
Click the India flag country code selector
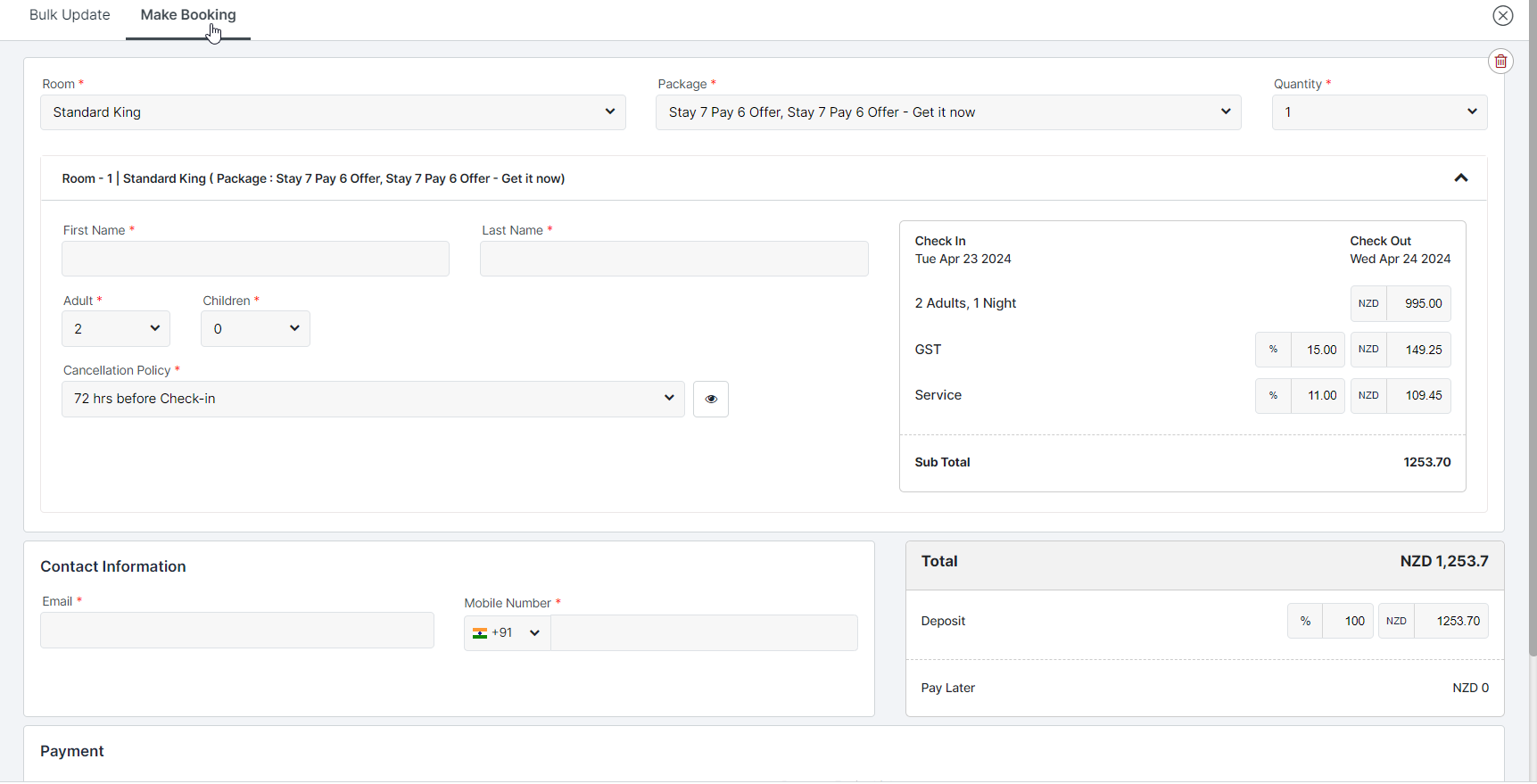pyautogui.click(x=507, y=633)
